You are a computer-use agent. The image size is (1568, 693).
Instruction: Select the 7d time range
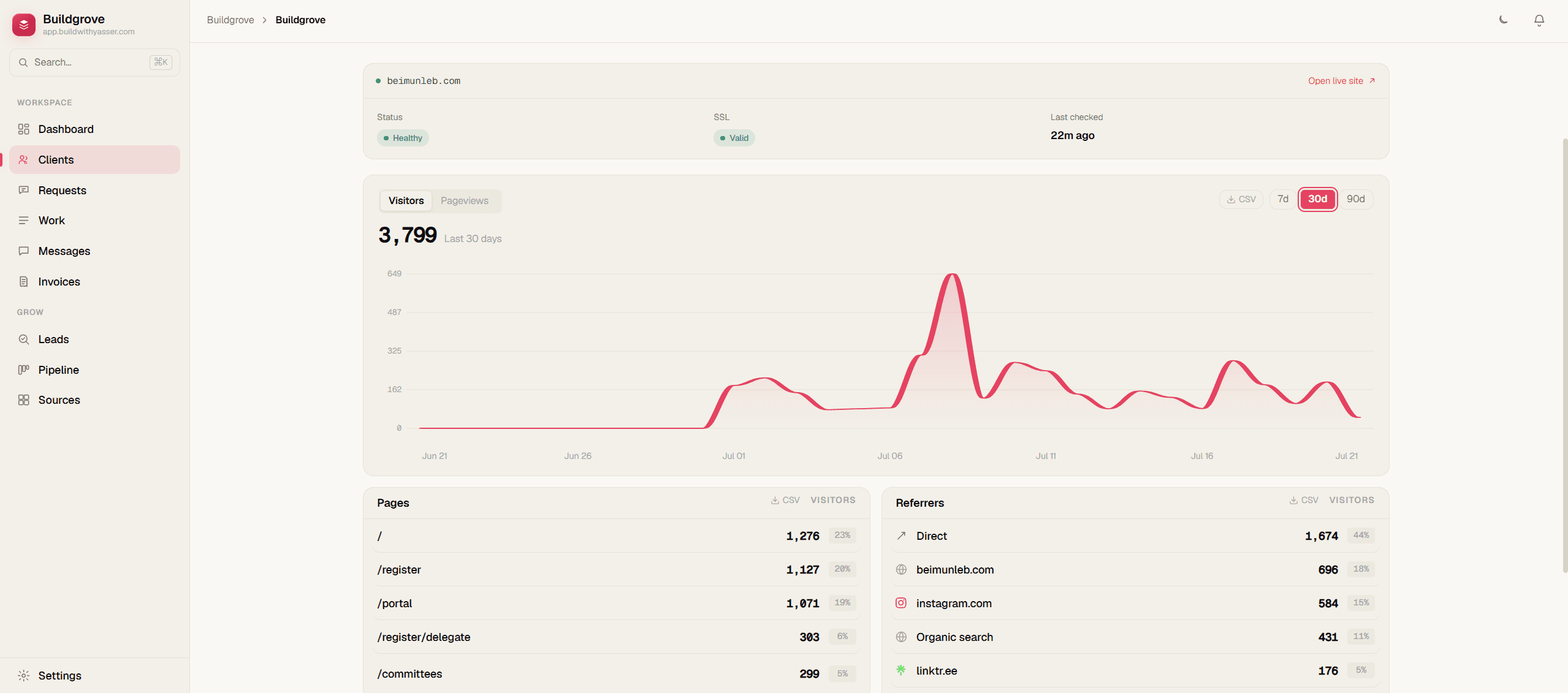click(x=1283, y=199)
